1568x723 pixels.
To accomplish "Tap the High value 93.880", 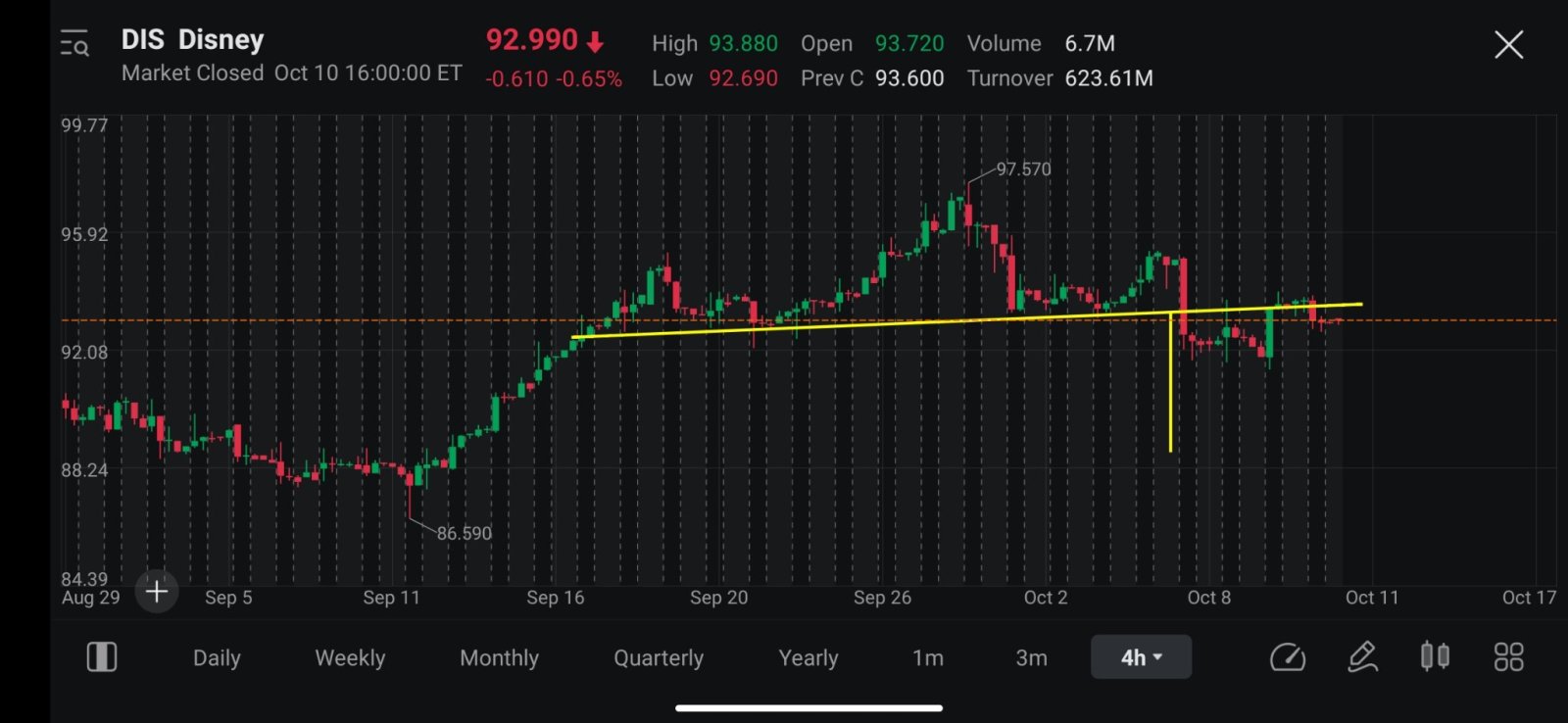I will pos(743,43).
